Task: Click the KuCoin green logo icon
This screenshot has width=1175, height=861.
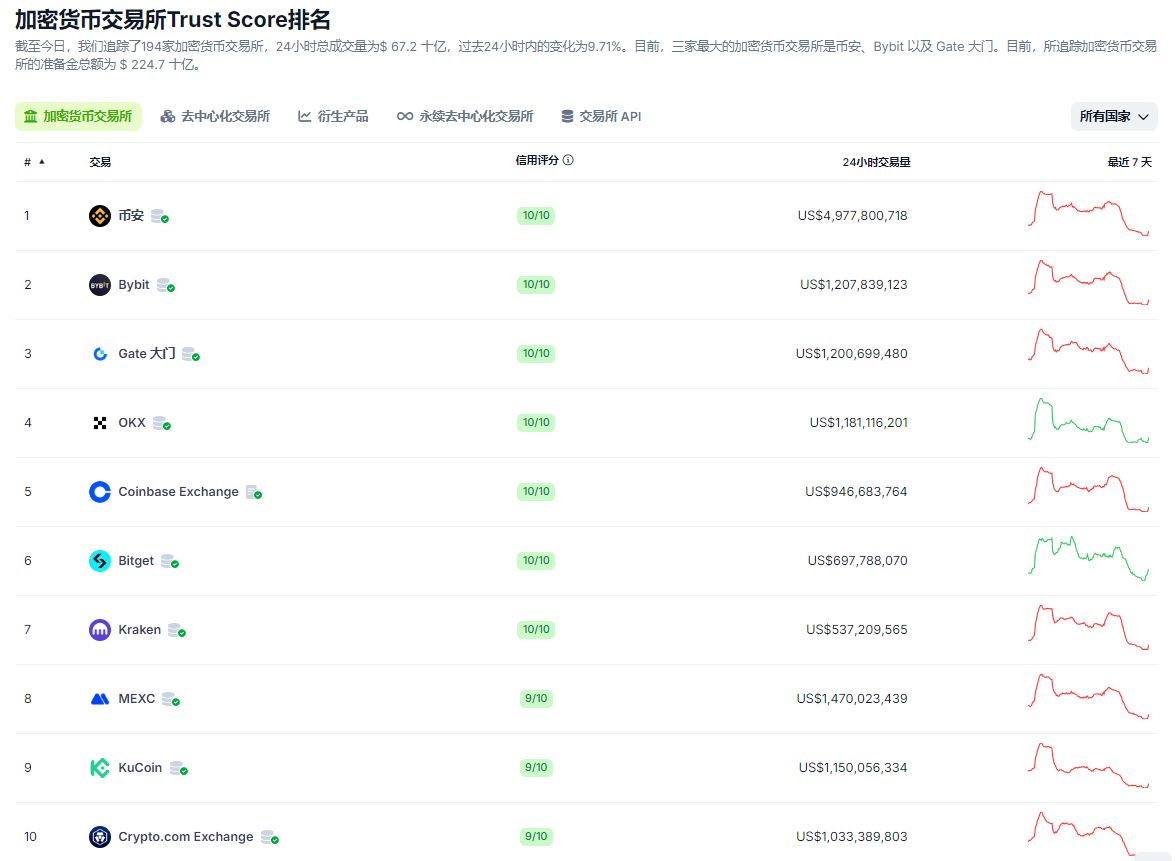Action: tap(100, 768)
